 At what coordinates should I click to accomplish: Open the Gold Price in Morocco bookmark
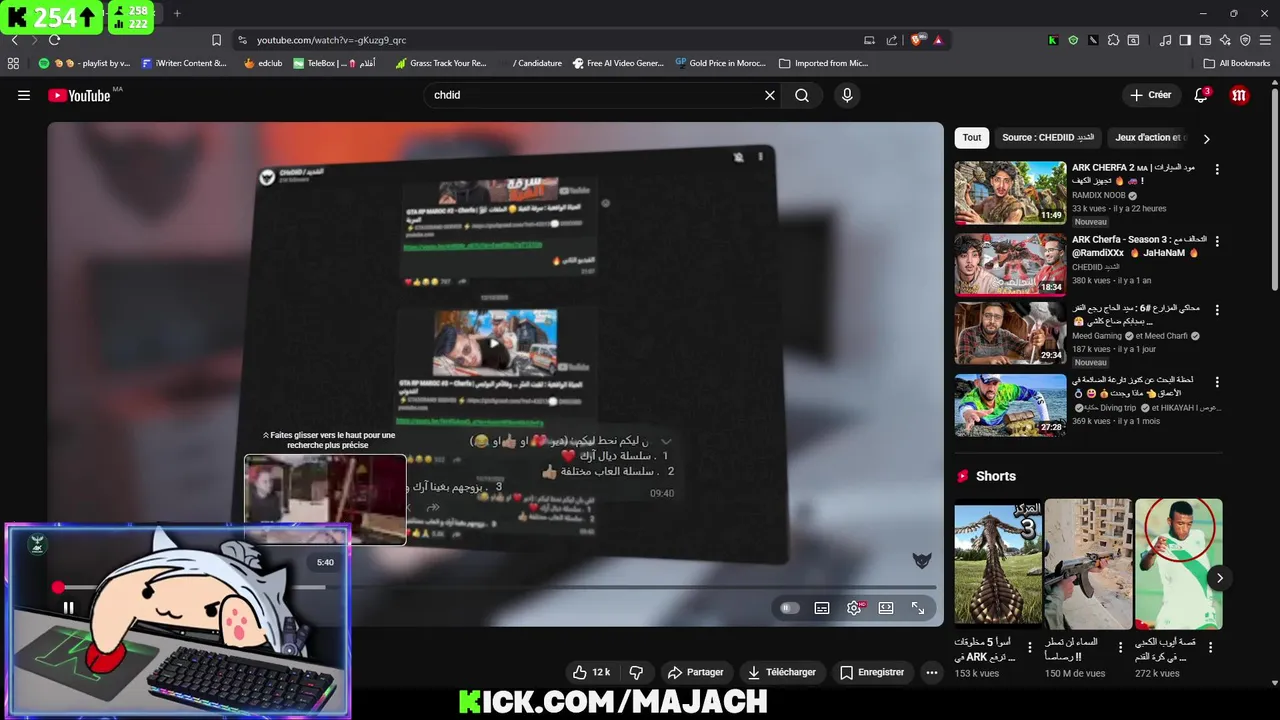(720, 63)
